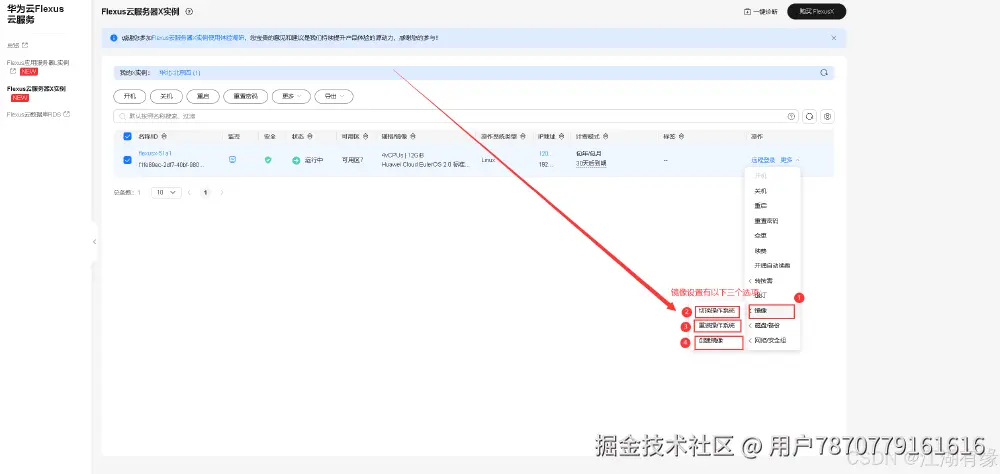Screen dimensions: 1000x474
Task: Choose 开通自动续费 in the row actions menu
Action: [x=774, y=265]
